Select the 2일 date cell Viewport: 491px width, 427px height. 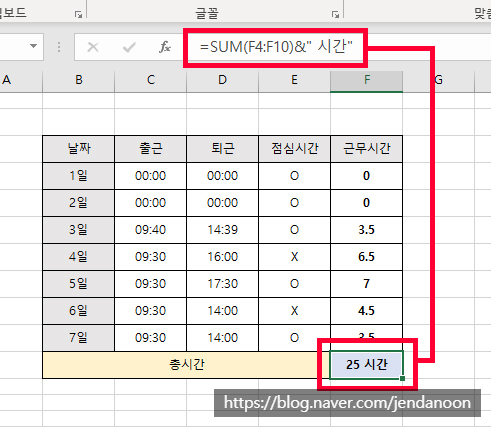click(79, 203)
